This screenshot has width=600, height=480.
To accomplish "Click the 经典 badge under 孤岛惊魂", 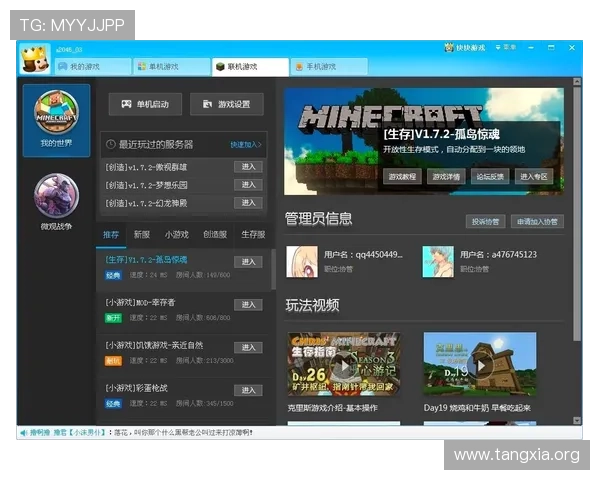I will (113, 275).
